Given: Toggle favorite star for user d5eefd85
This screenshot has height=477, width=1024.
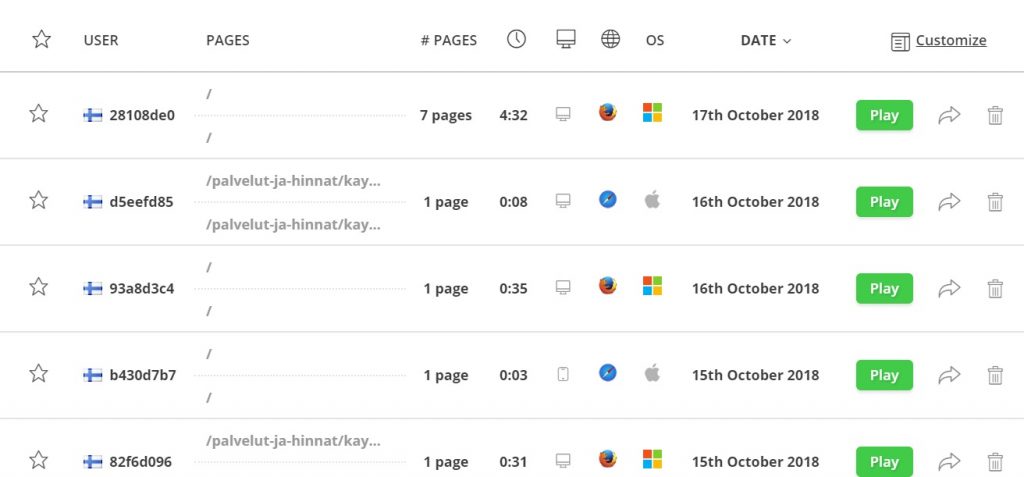Looking at the screenshot, I should click(39, 201).
